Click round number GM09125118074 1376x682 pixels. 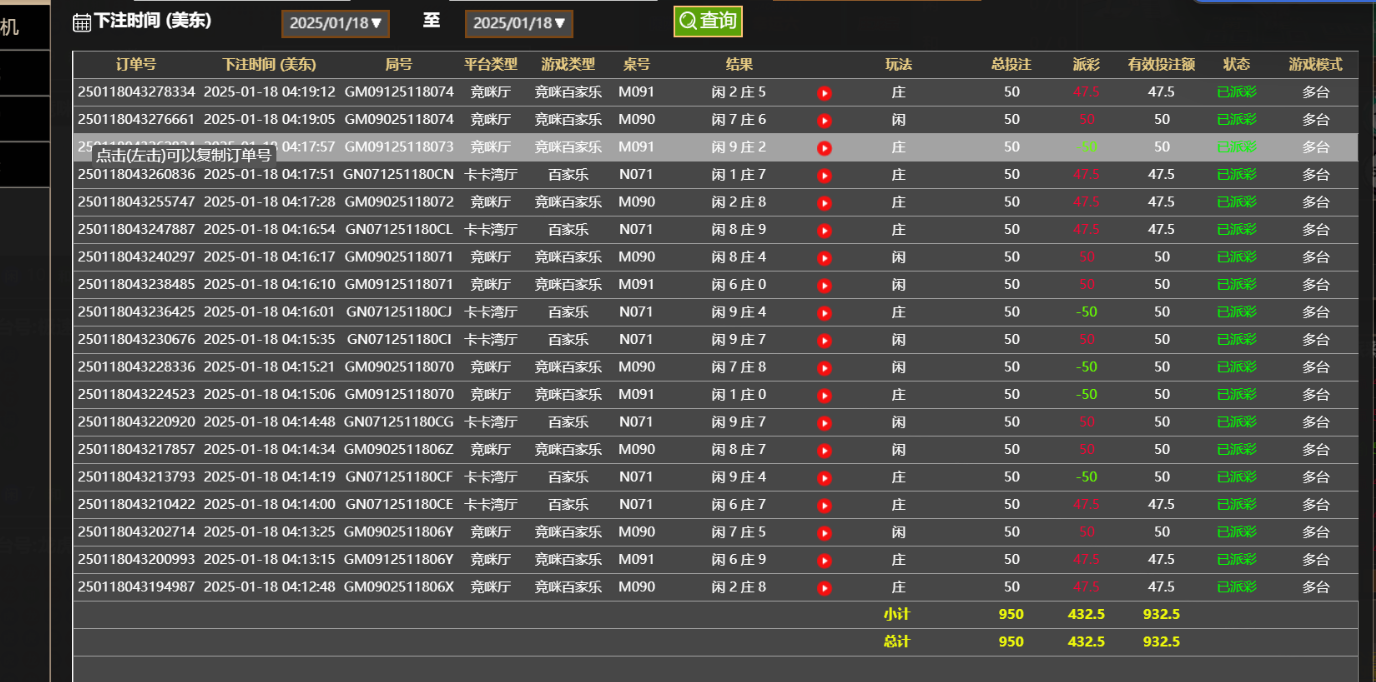(x=399, y=92)
